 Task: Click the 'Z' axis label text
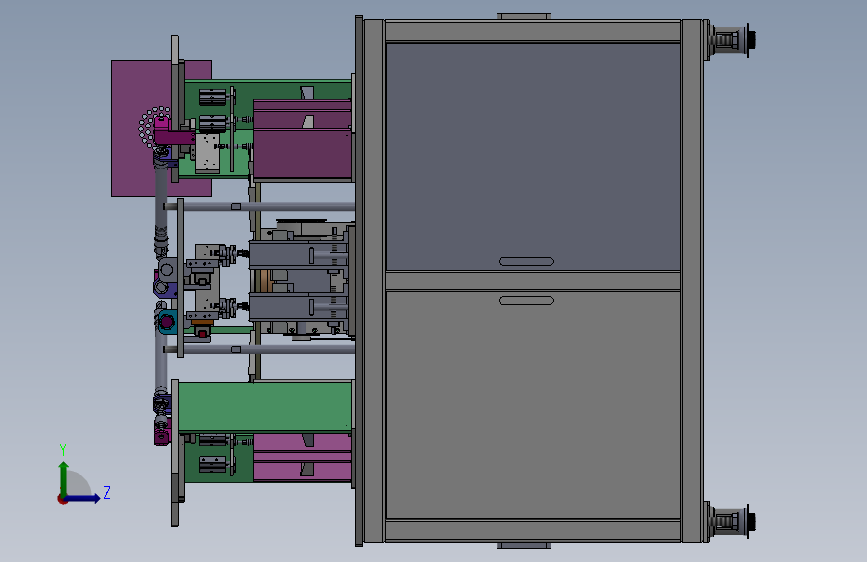[x=107, y=492]
